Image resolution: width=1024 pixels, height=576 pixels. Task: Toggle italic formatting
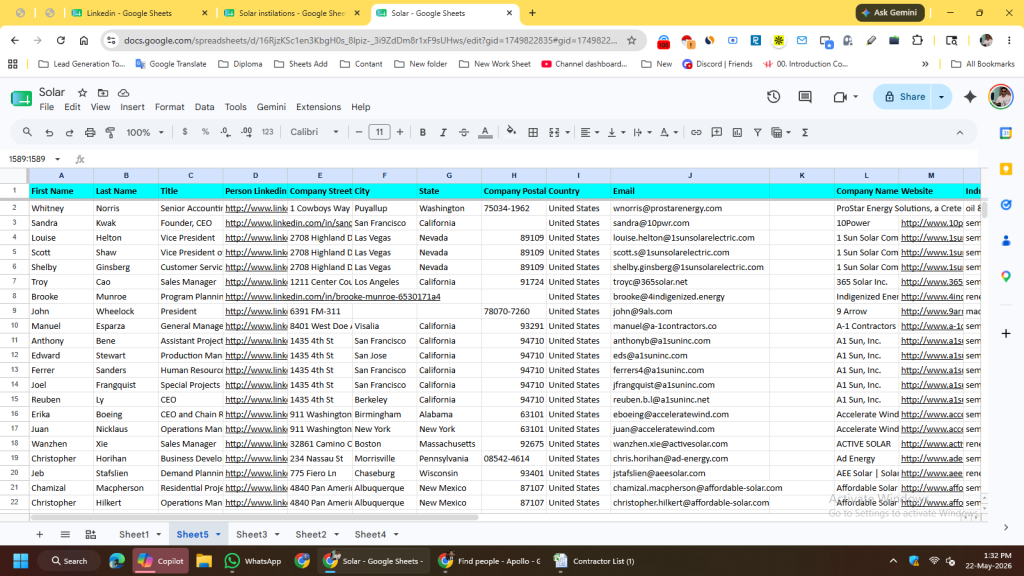pyautogui.click(x=443, y=133)
